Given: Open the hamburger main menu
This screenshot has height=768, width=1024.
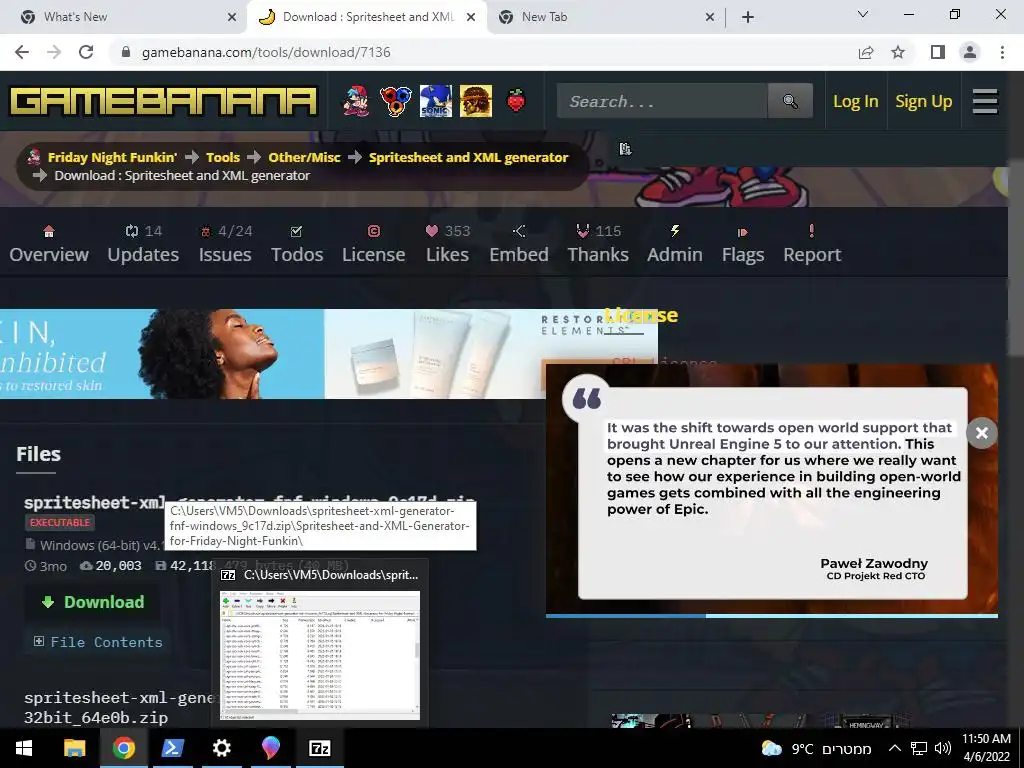Looking at the screenshot, I should click(x=985, y=101).
